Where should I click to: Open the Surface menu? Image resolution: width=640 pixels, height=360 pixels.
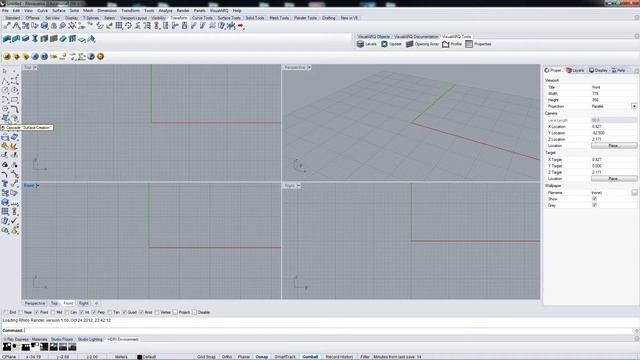click(x=59, y=11)
